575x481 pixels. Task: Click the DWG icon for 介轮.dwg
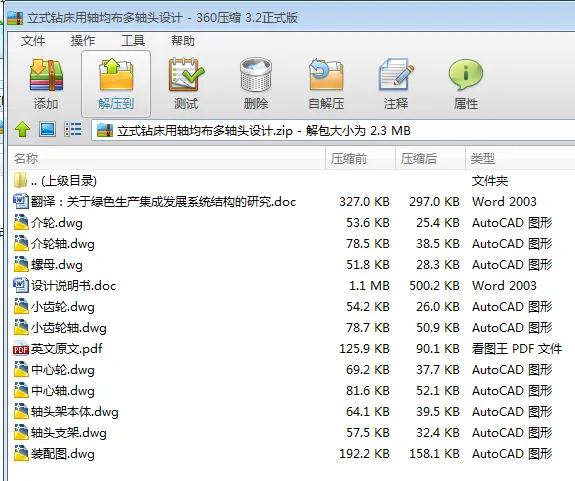pos(21,222)
